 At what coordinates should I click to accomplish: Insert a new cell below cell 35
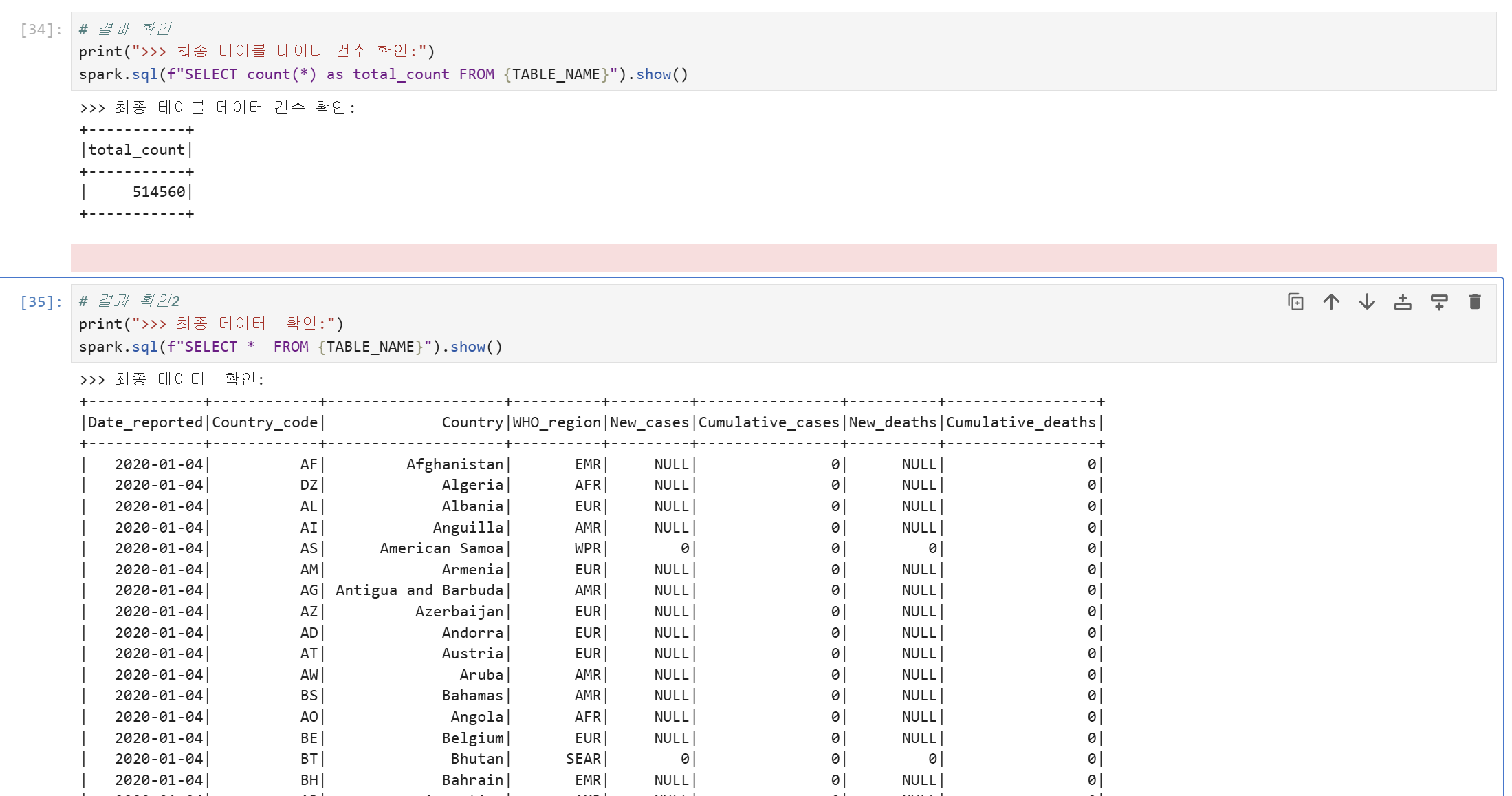pos(1438,302)
